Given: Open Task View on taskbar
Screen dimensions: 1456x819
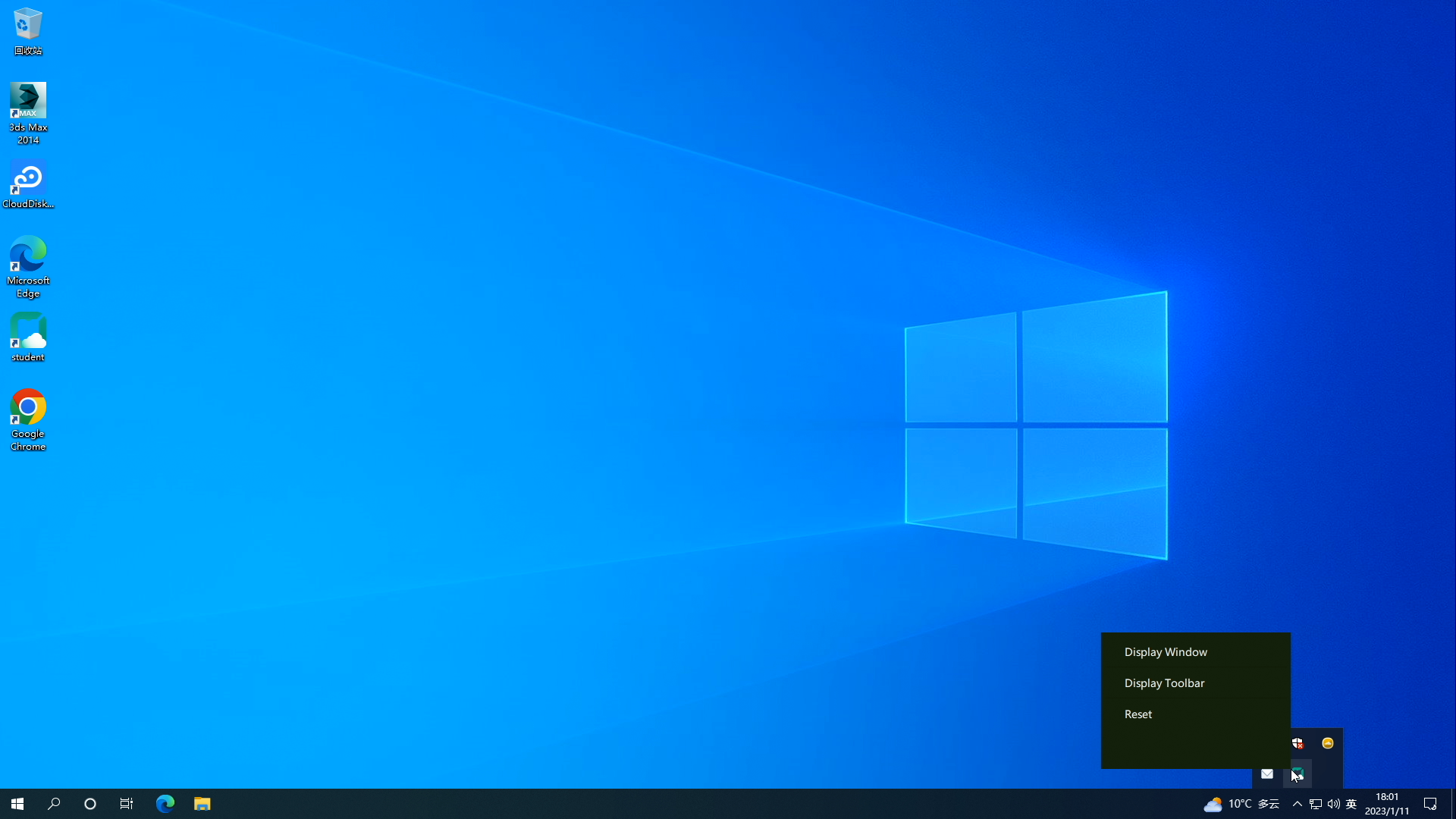Looking at the screenshot, I should pyautogui.click(x=127, y=804).
